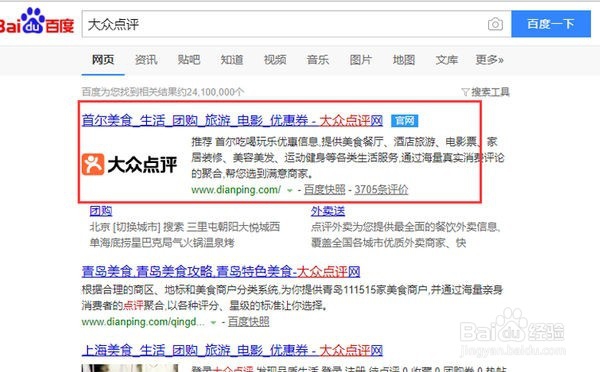600x372 pixels.
Task: Open the 文库 tab
Action: point(447,60)
